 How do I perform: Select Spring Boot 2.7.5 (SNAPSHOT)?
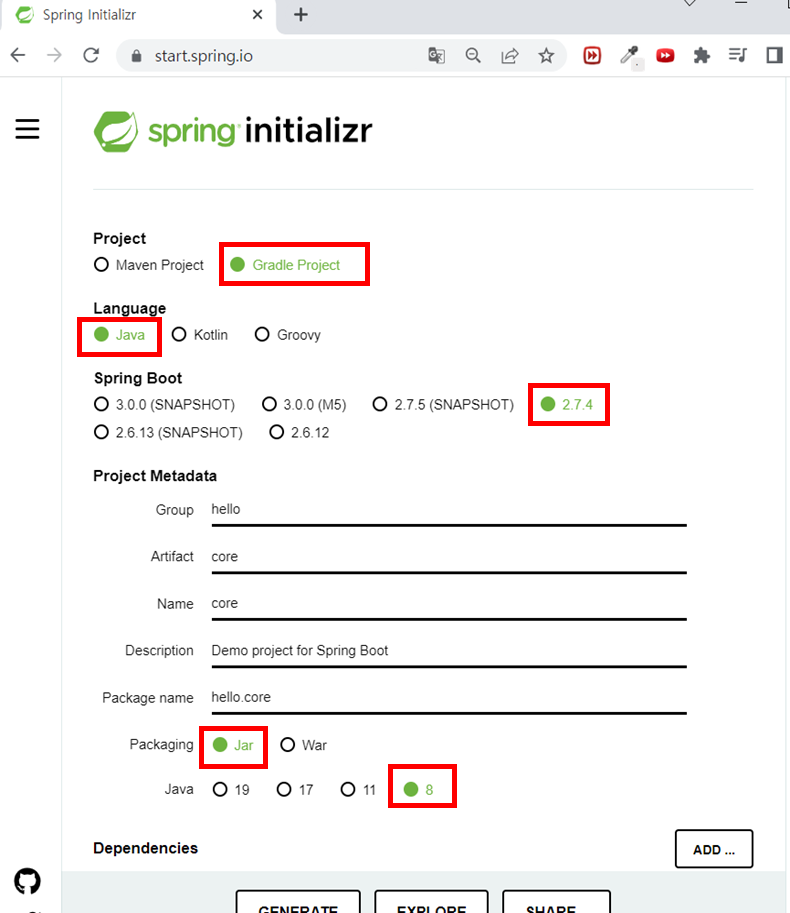[x=443, y=405]
